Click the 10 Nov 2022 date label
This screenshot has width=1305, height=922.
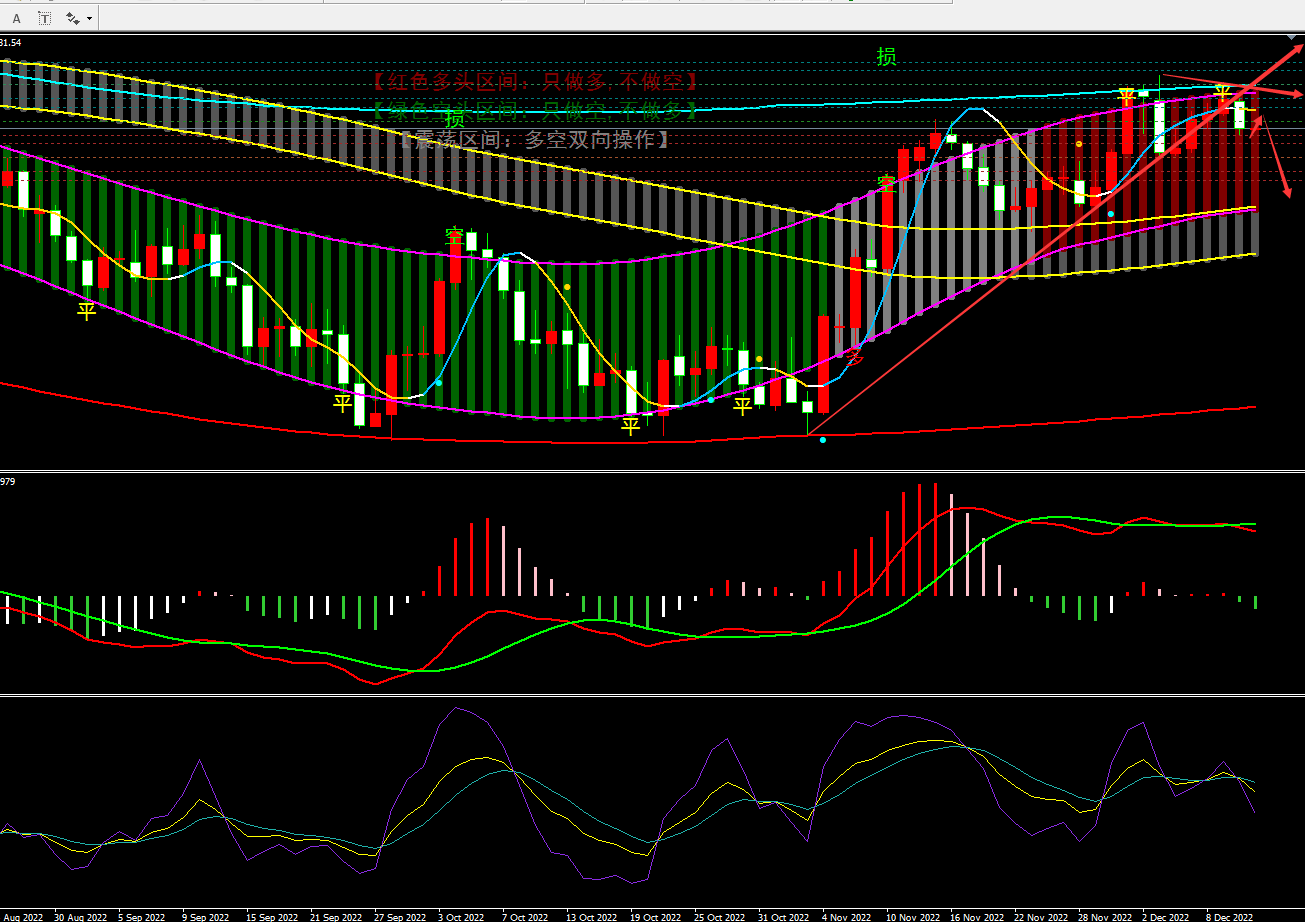tap(911, 917)
